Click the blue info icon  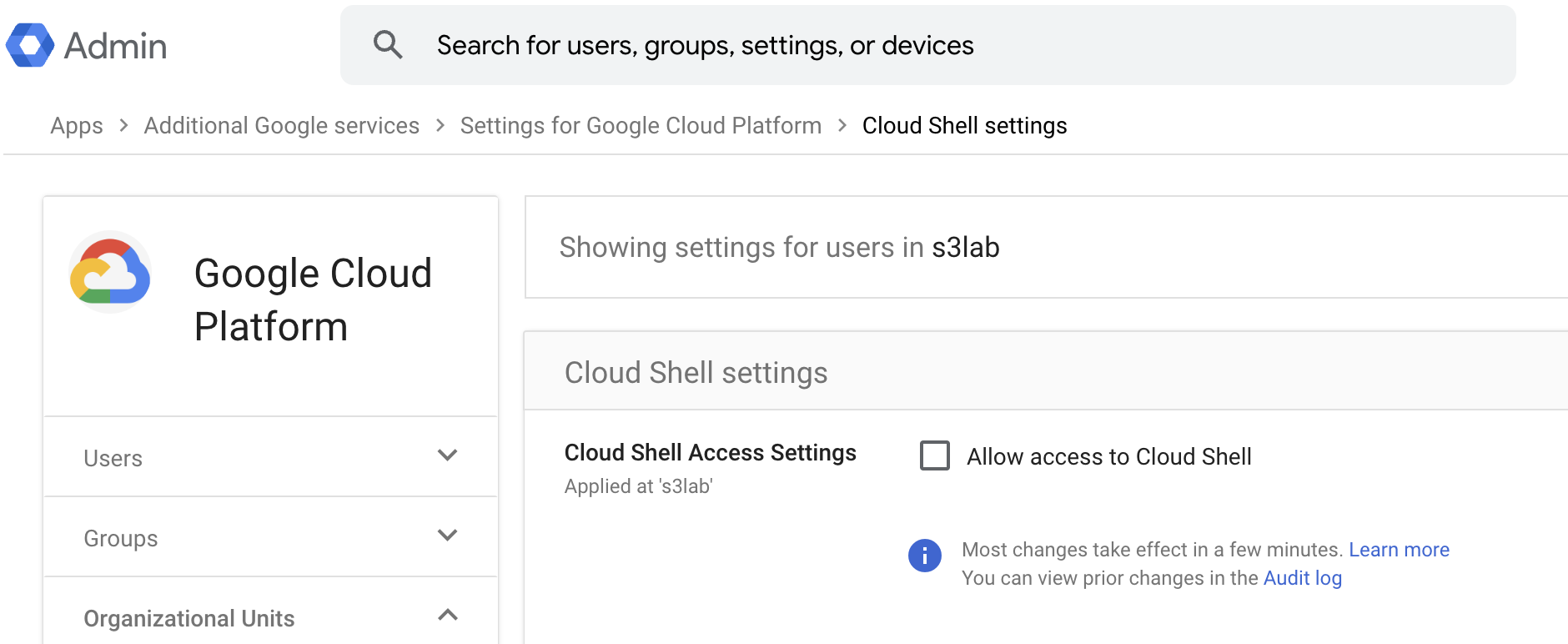click(x=924, y=555)
